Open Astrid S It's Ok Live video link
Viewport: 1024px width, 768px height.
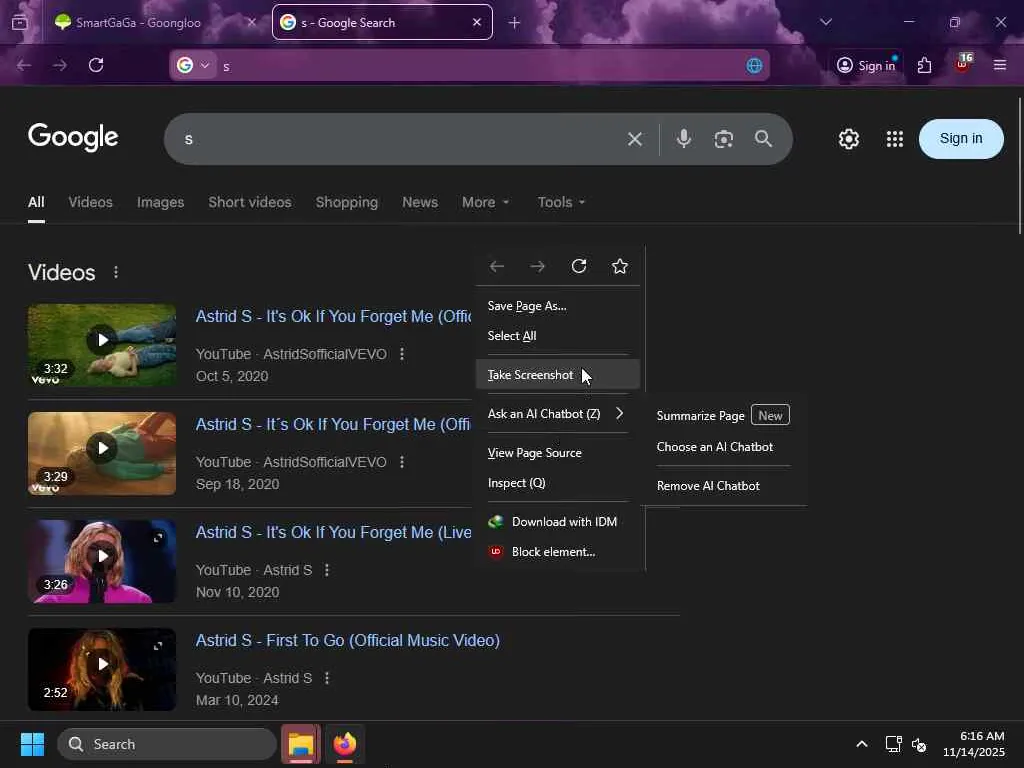[x=334, y=532]
